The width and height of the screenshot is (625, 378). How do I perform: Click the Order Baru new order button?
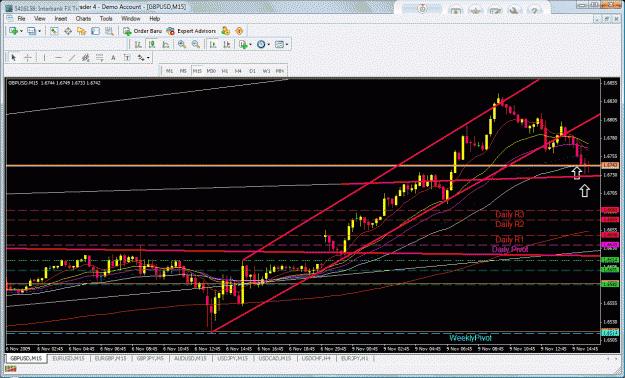coord(142,31)
